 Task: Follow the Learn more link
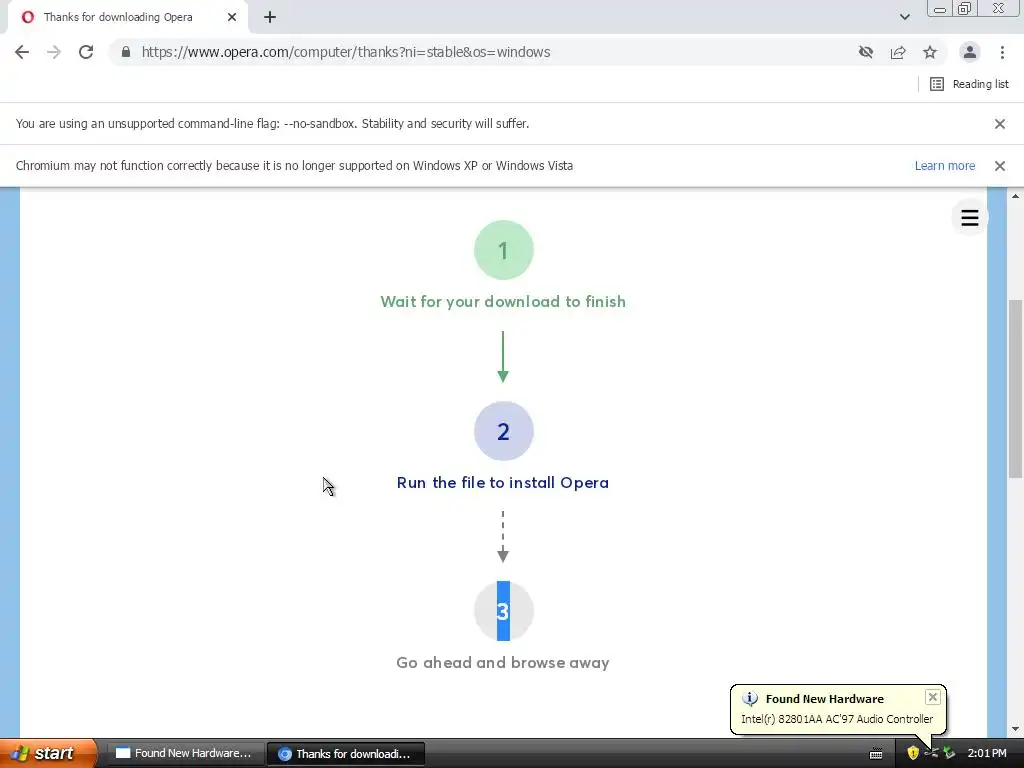[944, 166]
